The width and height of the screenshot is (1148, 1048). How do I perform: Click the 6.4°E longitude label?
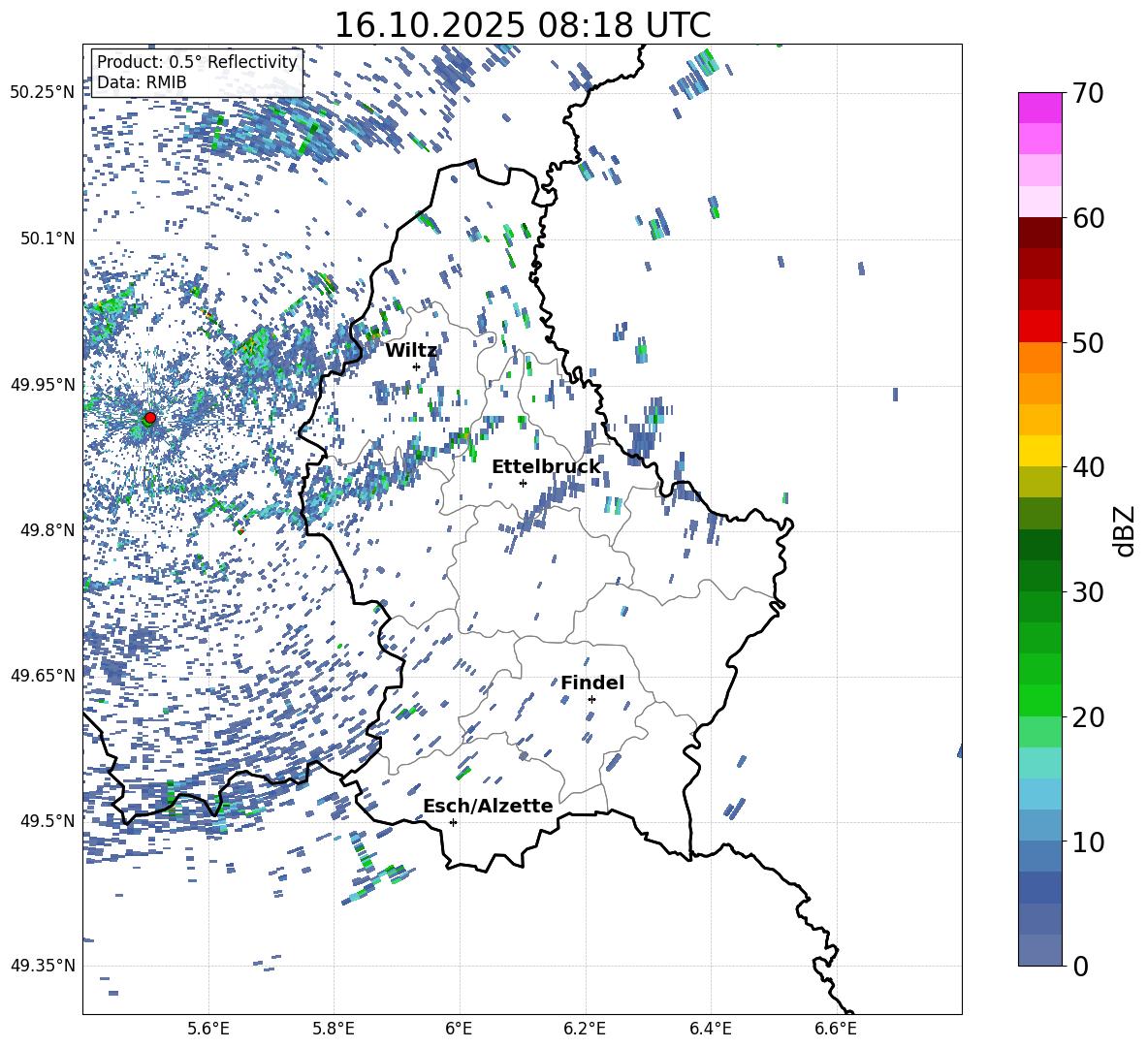[710, 1029]
